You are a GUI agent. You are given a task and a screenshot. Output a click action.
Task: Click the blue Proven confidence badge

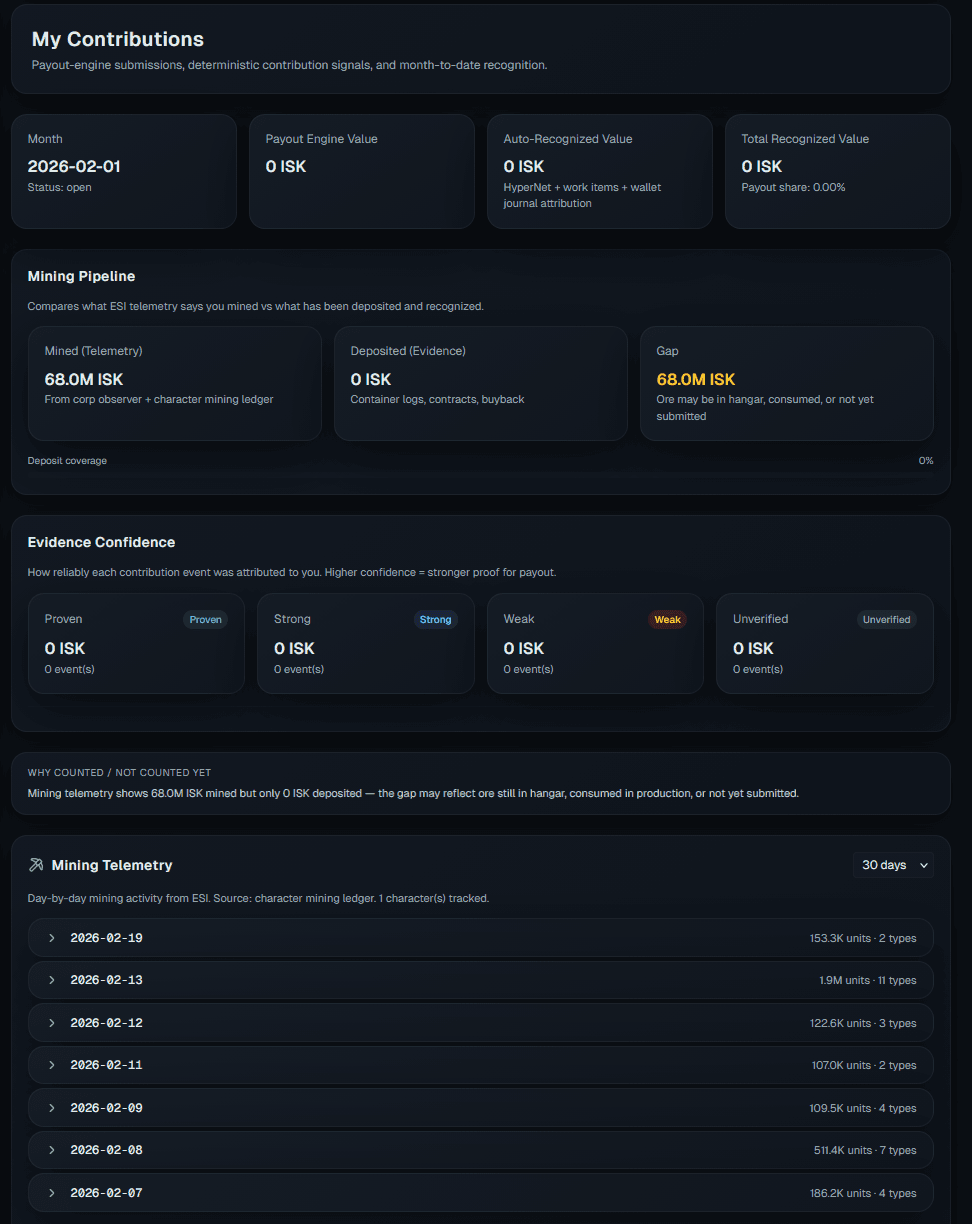click(x=206, y=619)
